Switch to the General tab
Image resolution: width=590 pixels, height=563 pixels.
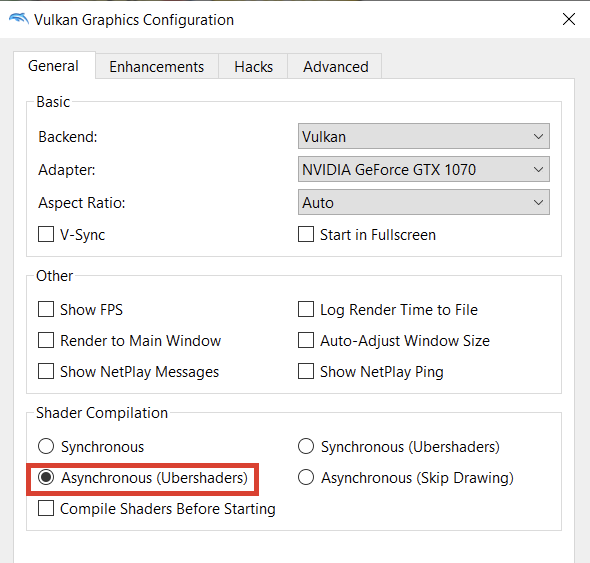point(53,66)
